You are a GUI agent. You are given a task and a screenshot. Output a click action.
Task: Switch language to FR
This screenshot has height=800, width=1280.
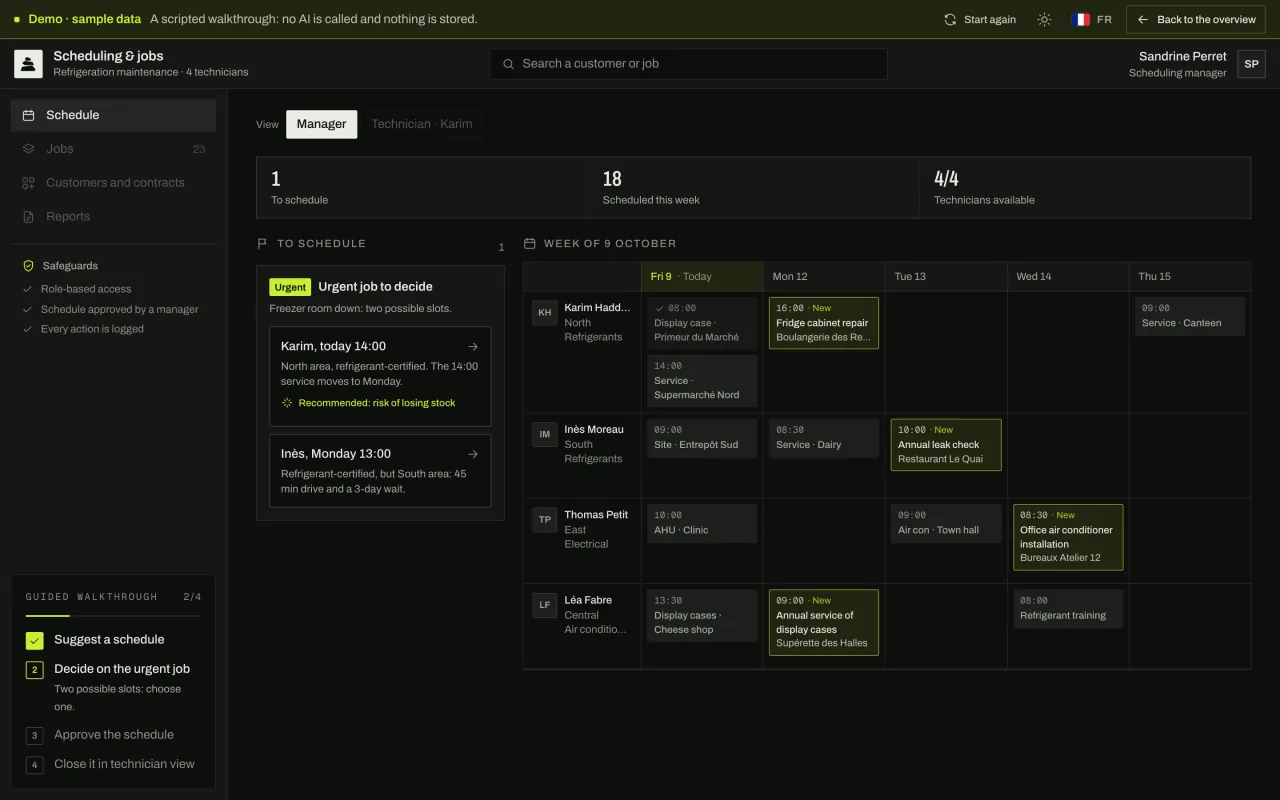tap(1092, 19)
